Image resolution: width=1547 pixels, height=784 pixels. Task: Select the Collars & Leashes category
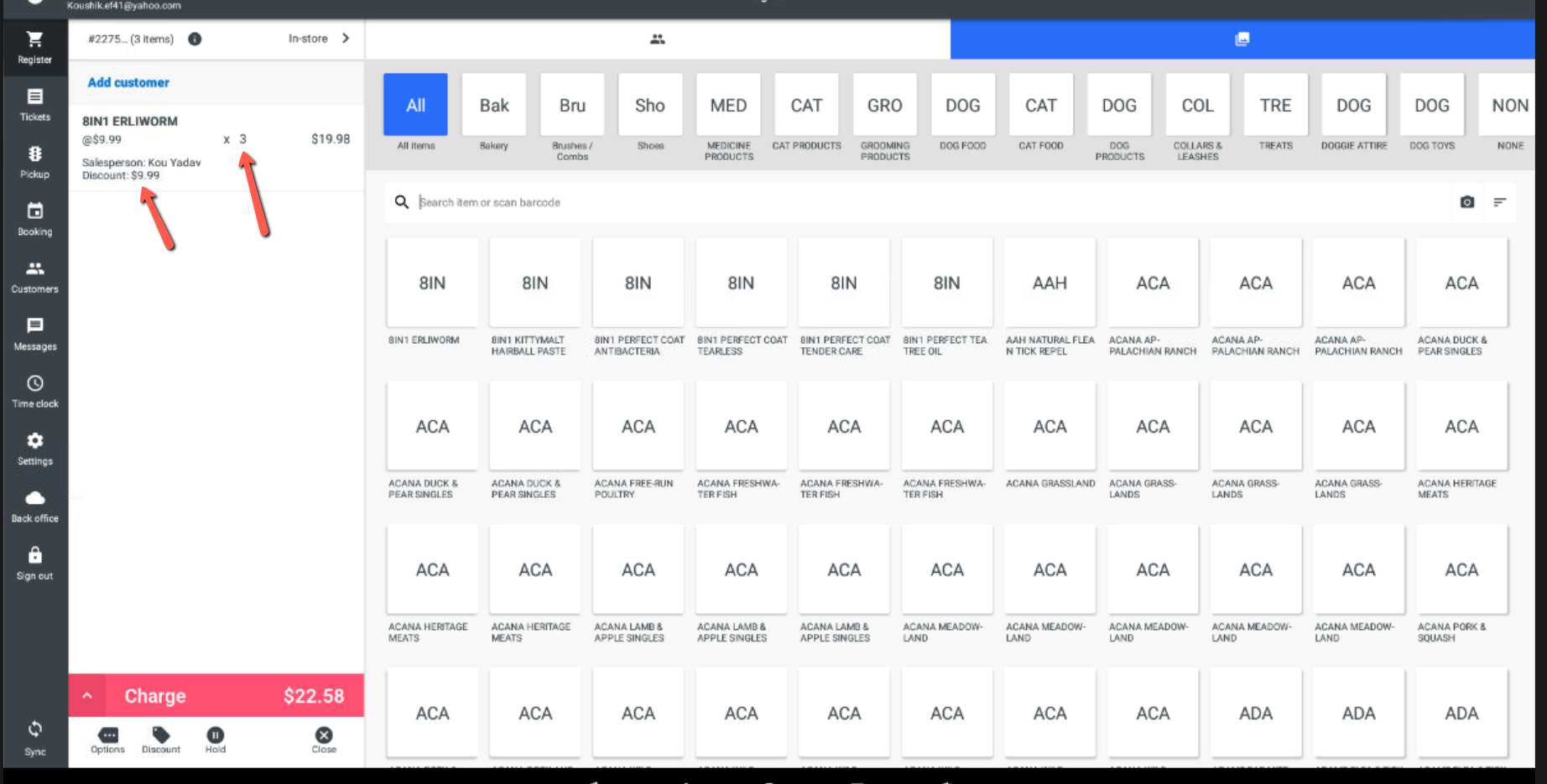tap(1197, 105)
